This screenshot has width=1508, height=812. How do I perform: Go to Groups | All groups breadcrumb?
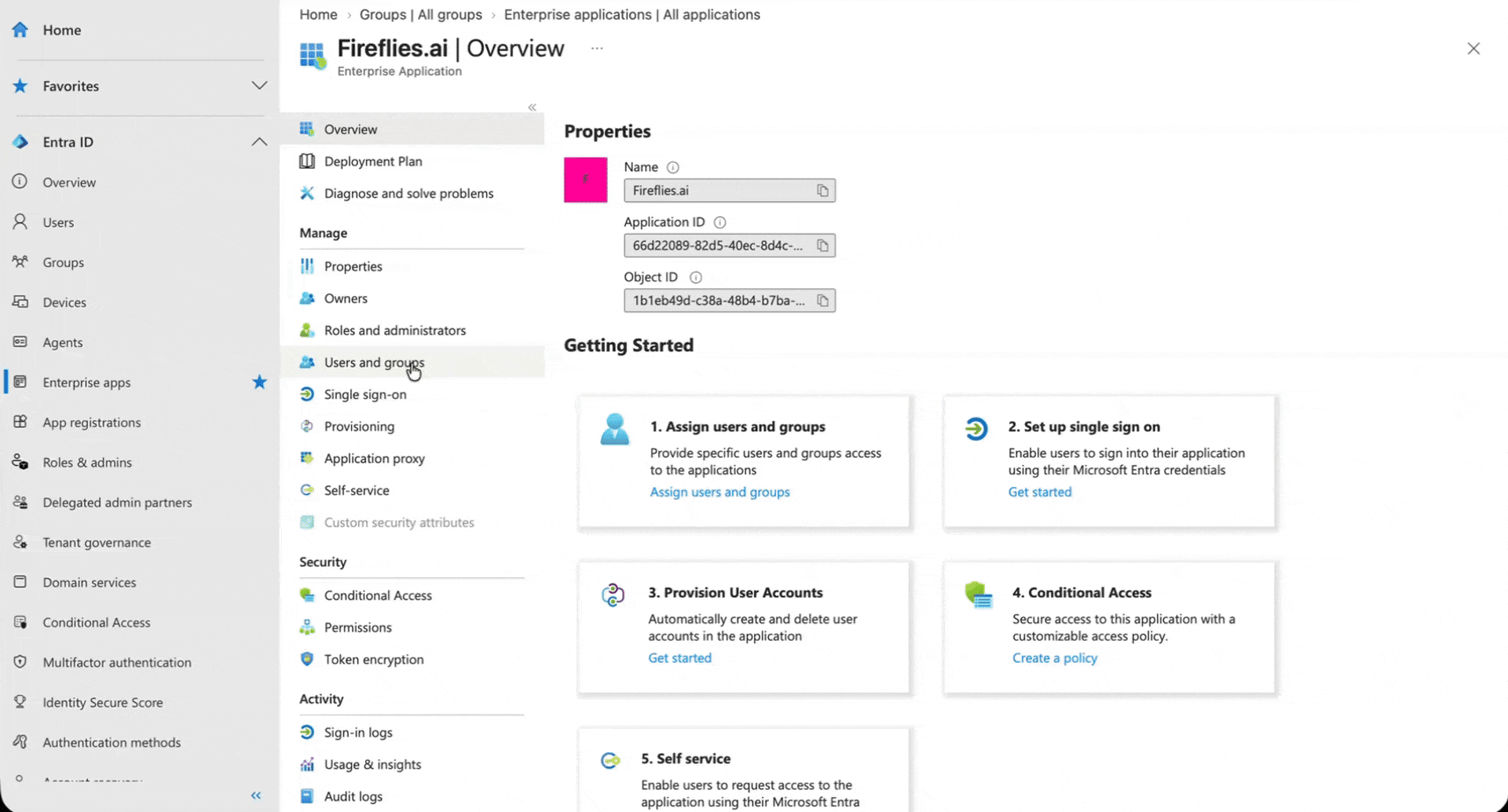pos(421,15)
